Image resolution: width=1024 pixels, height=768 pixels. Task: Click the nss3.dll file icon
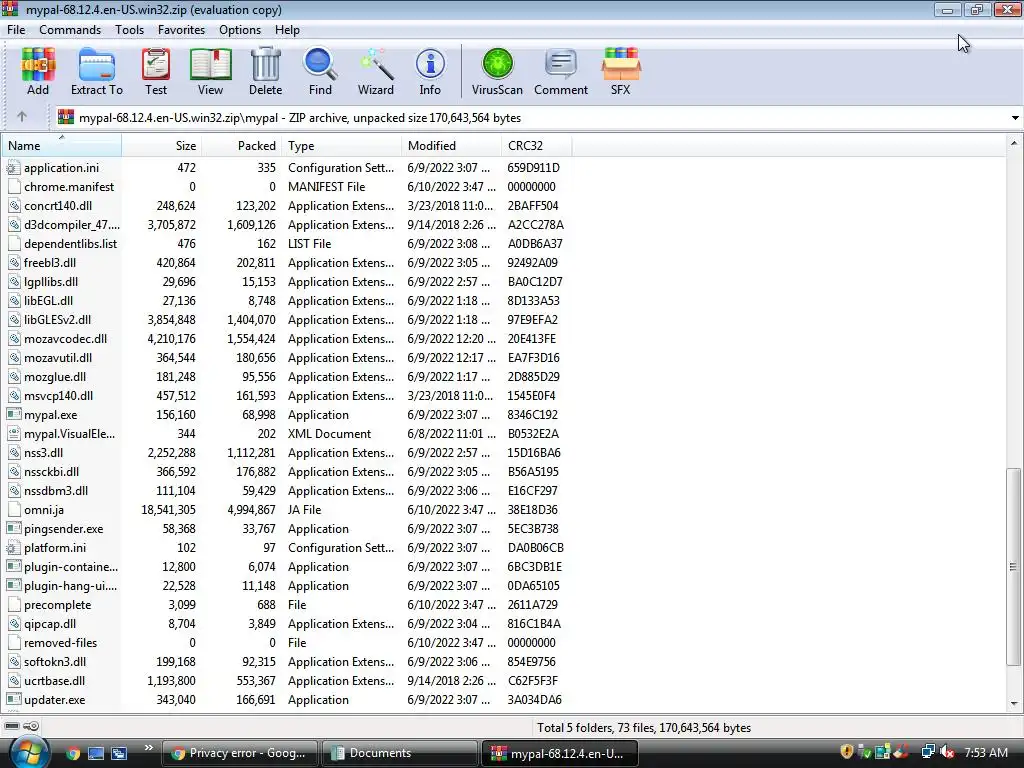(14, 453)
